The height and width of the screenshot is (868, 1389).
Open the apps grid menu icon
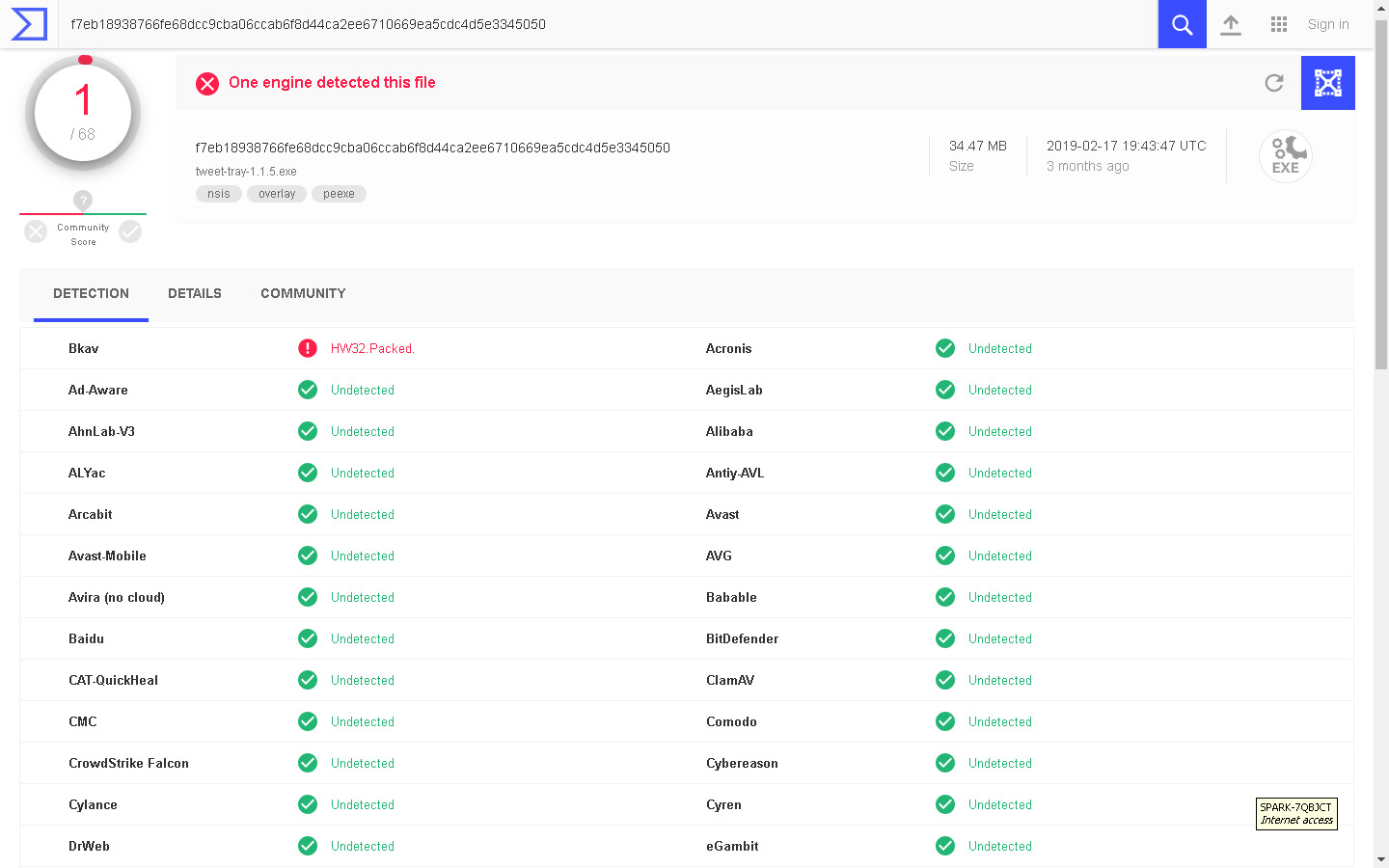click(1279, 24)
